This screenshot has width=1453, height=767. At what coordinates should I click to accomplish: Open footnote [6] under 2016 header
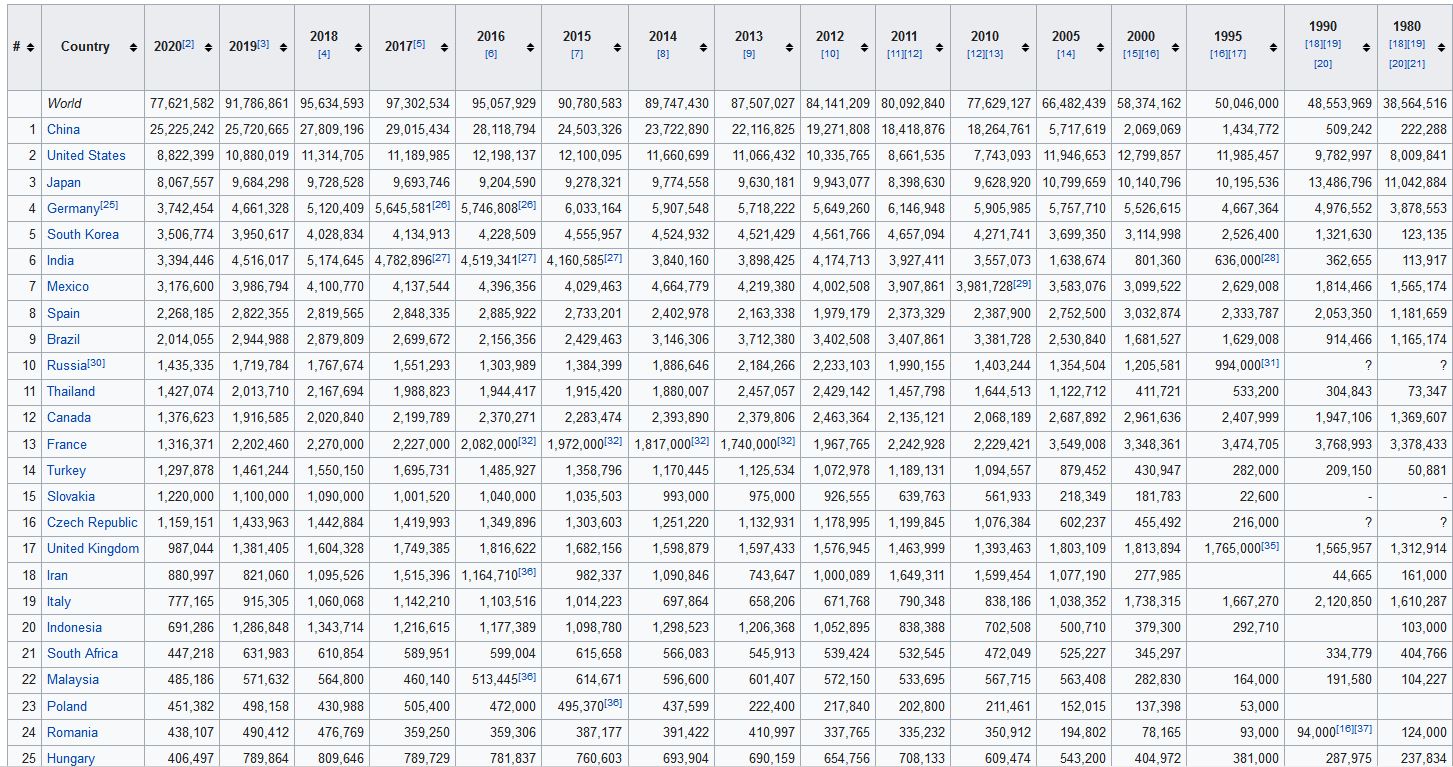491,54
